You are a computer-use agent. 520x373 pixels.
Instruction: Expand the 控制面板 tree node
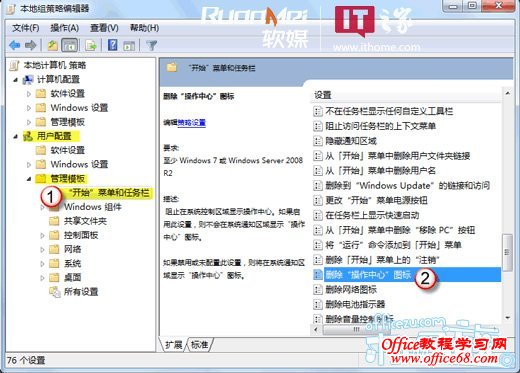click(42, 235)
